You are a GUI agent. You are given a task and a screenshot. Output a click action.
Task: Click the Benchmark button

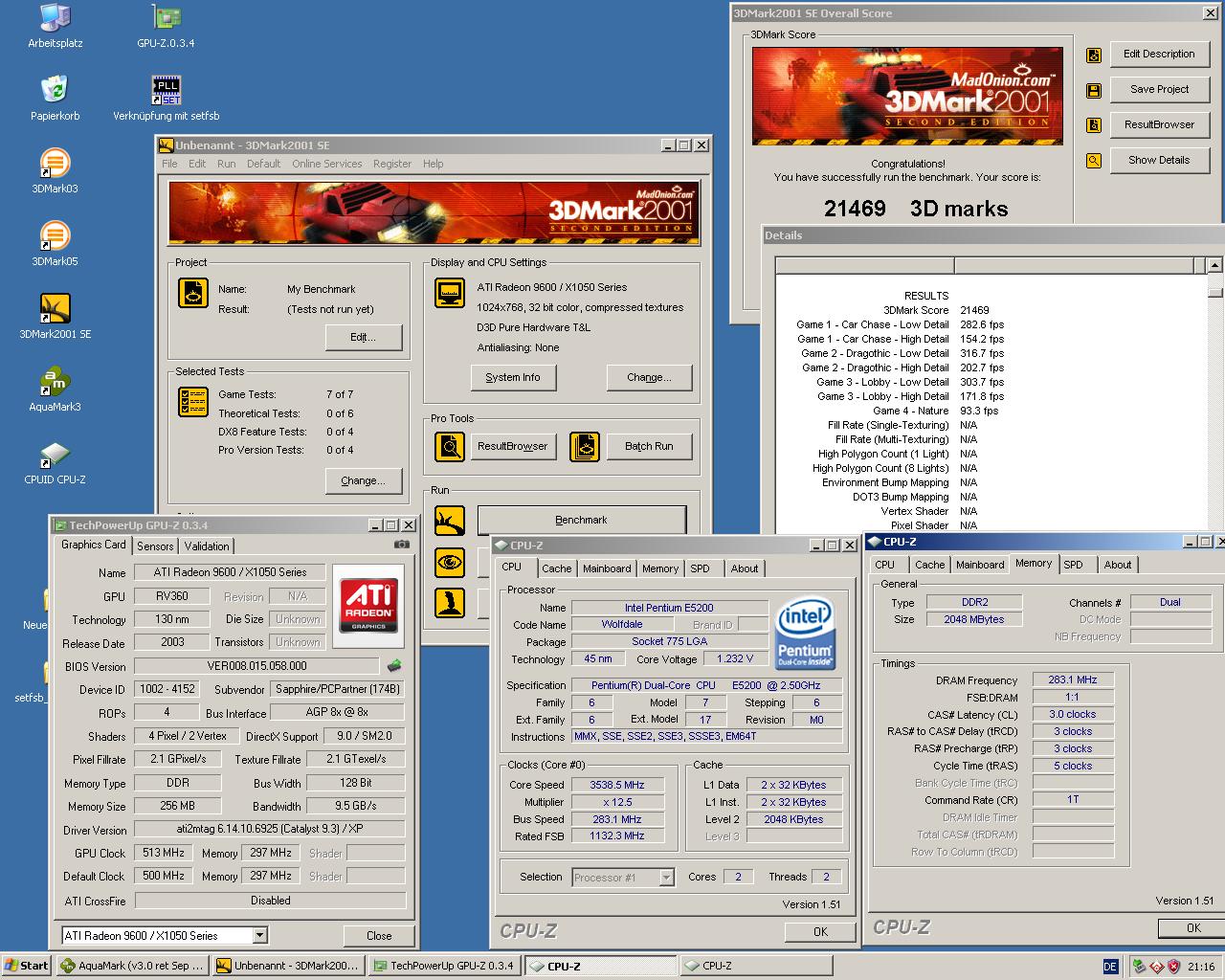click(581, 520)
